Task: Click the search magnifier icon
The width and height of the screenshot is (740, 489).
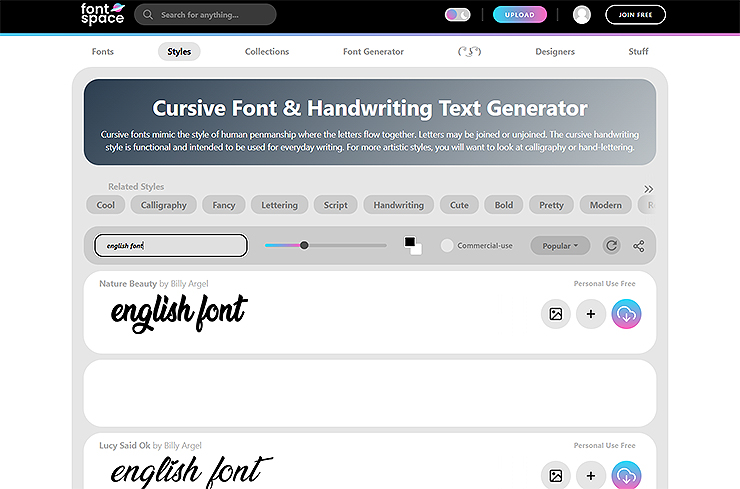Action: 148,15
